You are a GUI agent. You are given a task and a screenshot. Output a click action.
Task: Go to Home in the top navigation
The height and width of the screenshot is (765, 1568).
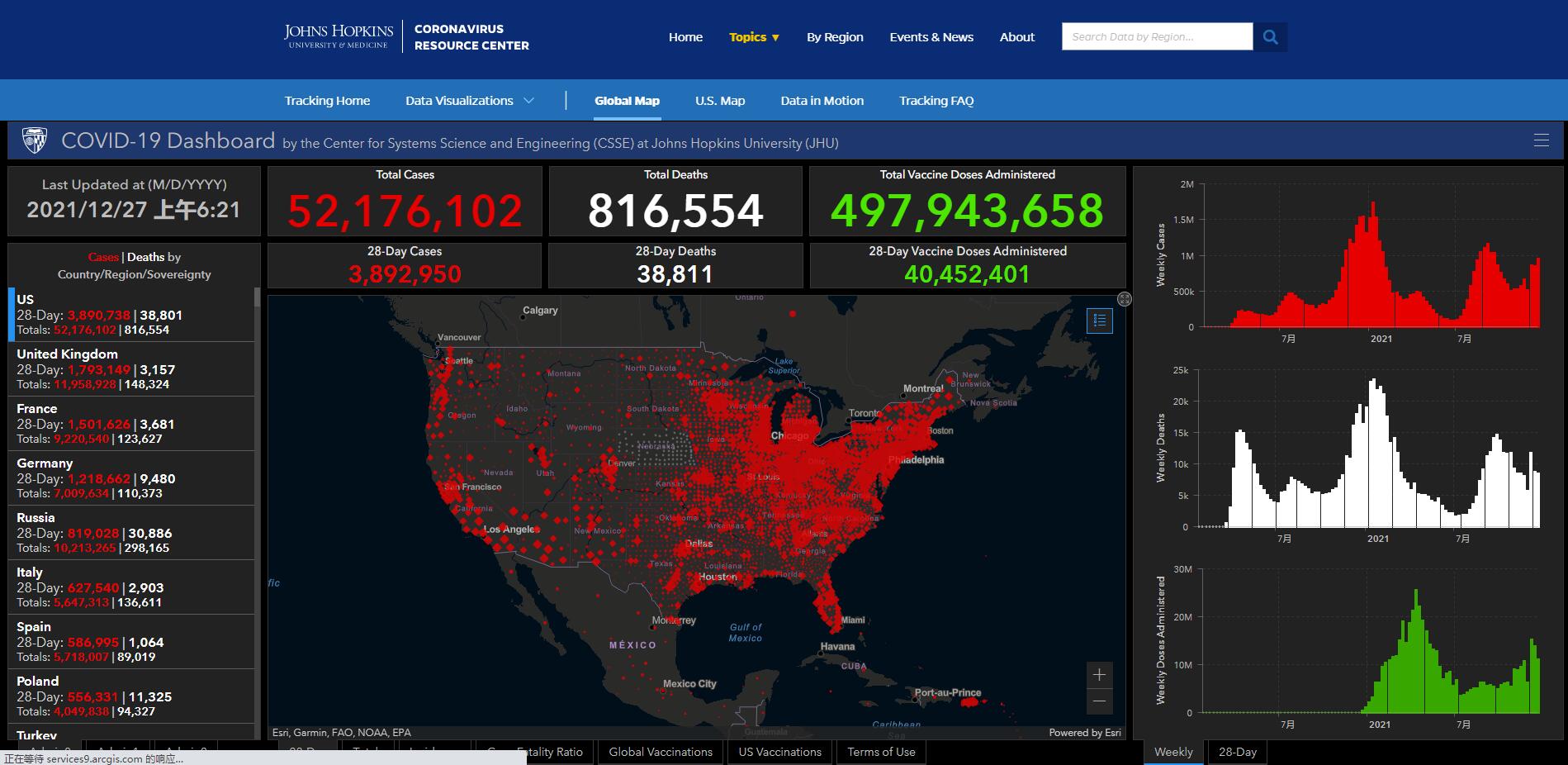(x=685, y=37)
